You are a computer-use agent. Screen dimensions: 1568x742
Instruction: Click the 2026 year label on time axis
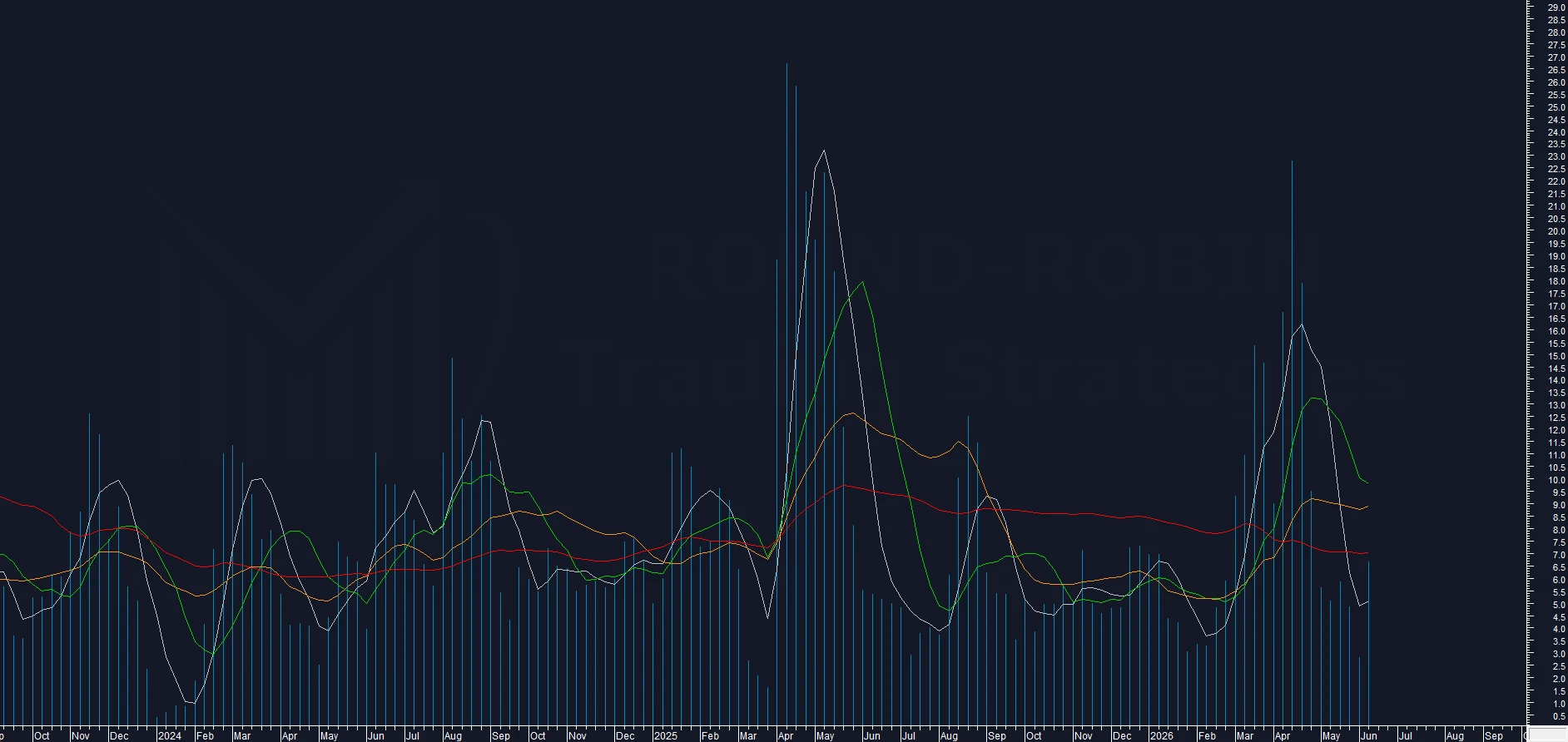pos(1162,736)
